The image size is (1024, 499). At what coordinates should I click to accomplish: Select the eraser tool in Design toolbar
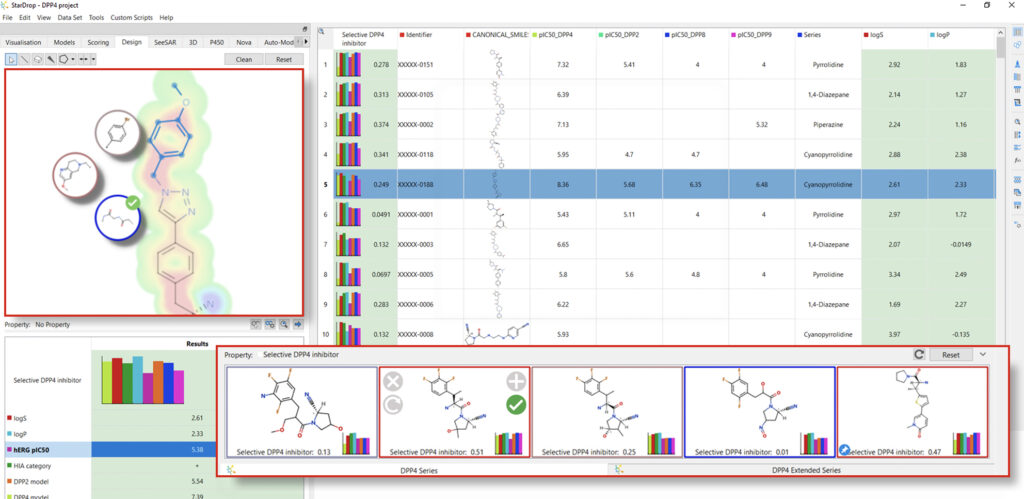point(37,60)
